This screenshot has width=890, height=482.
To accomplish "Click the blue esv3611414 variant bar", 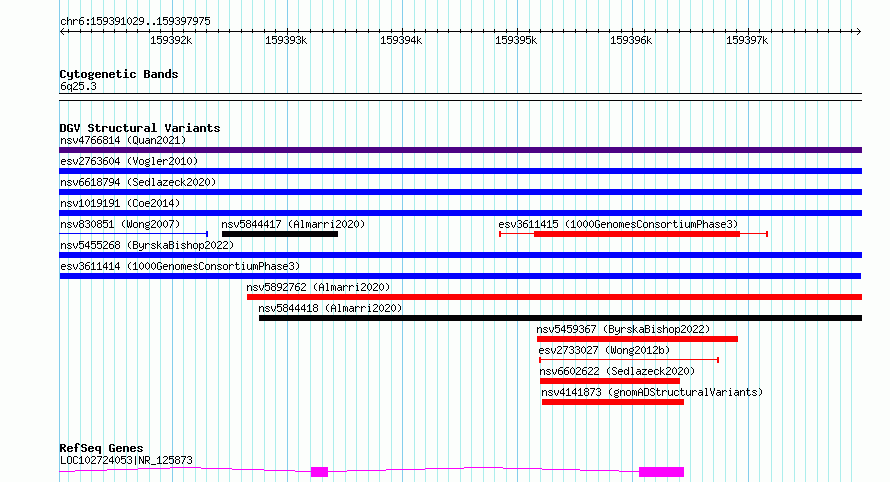I will pos(460,276).
